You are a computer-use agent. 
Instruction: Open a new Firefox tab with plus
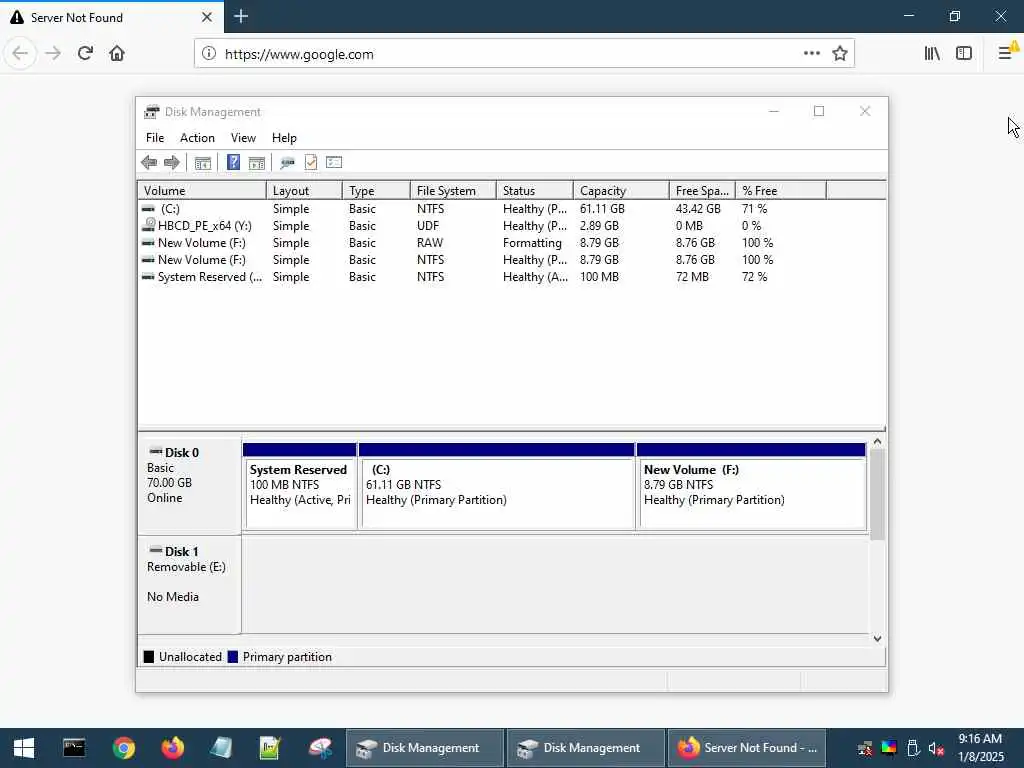click(x=241, y=16)
